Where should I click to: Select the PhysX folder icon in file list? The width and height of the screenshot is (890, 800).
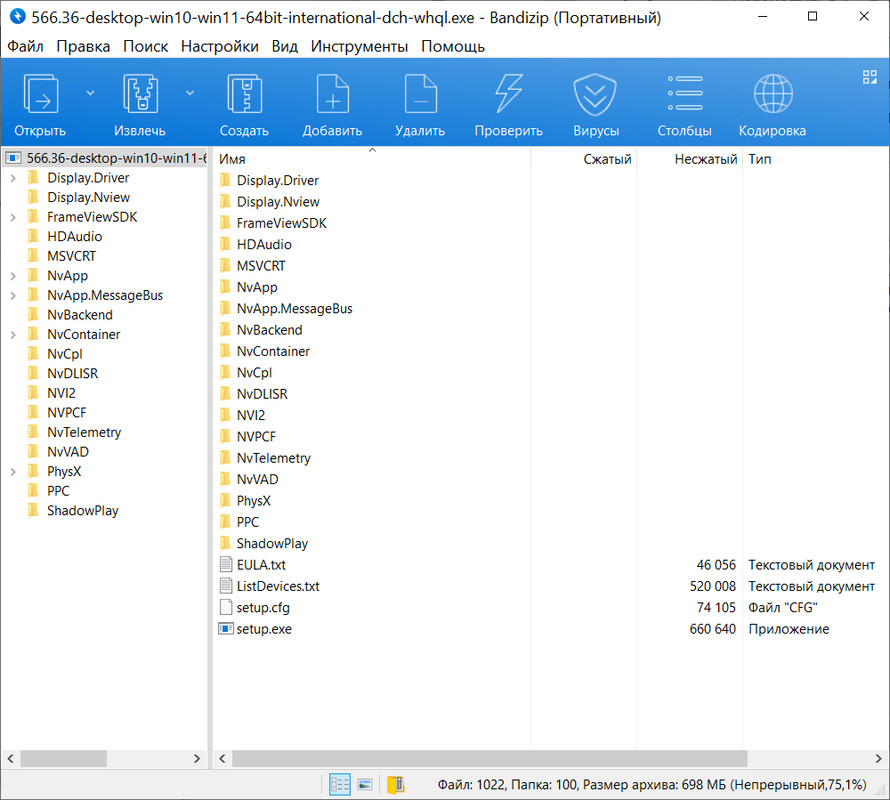[x=225, y=500]
